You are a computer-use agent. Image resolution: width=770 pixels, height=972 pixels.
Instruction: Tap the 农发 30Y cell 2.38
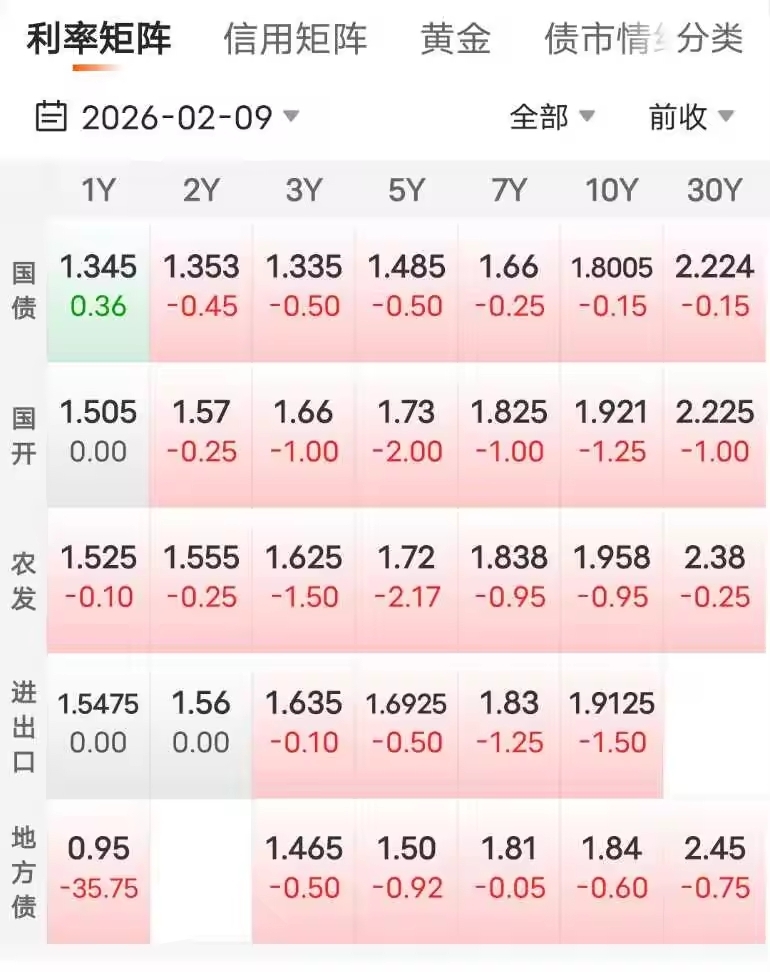[714, 576]
